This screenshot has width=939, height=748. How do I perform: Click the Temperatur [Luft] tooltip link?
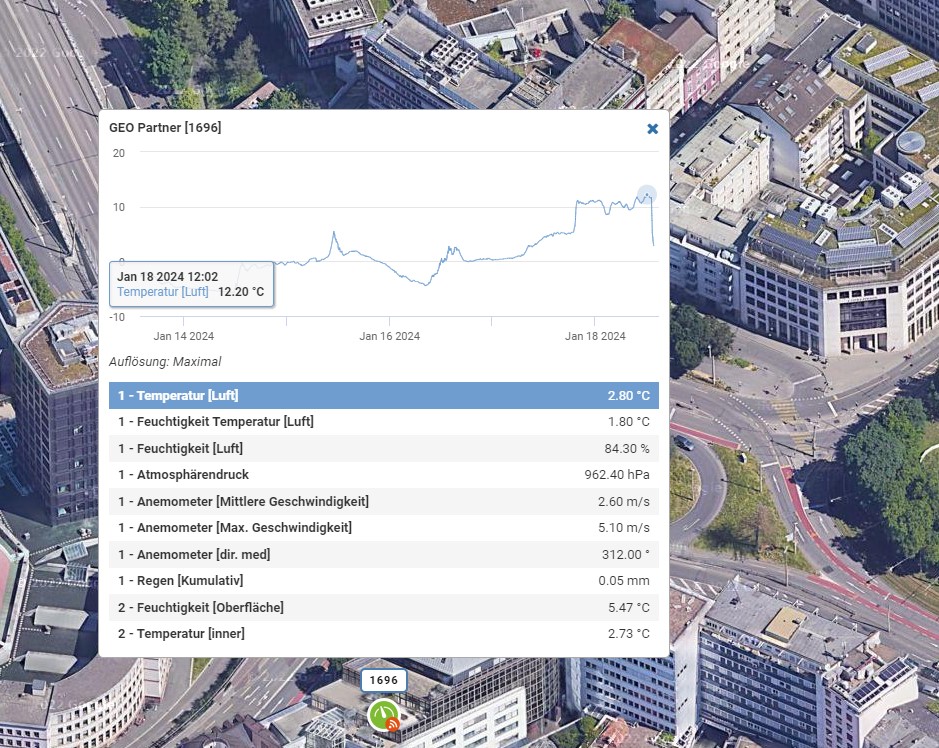click(163, 292)
